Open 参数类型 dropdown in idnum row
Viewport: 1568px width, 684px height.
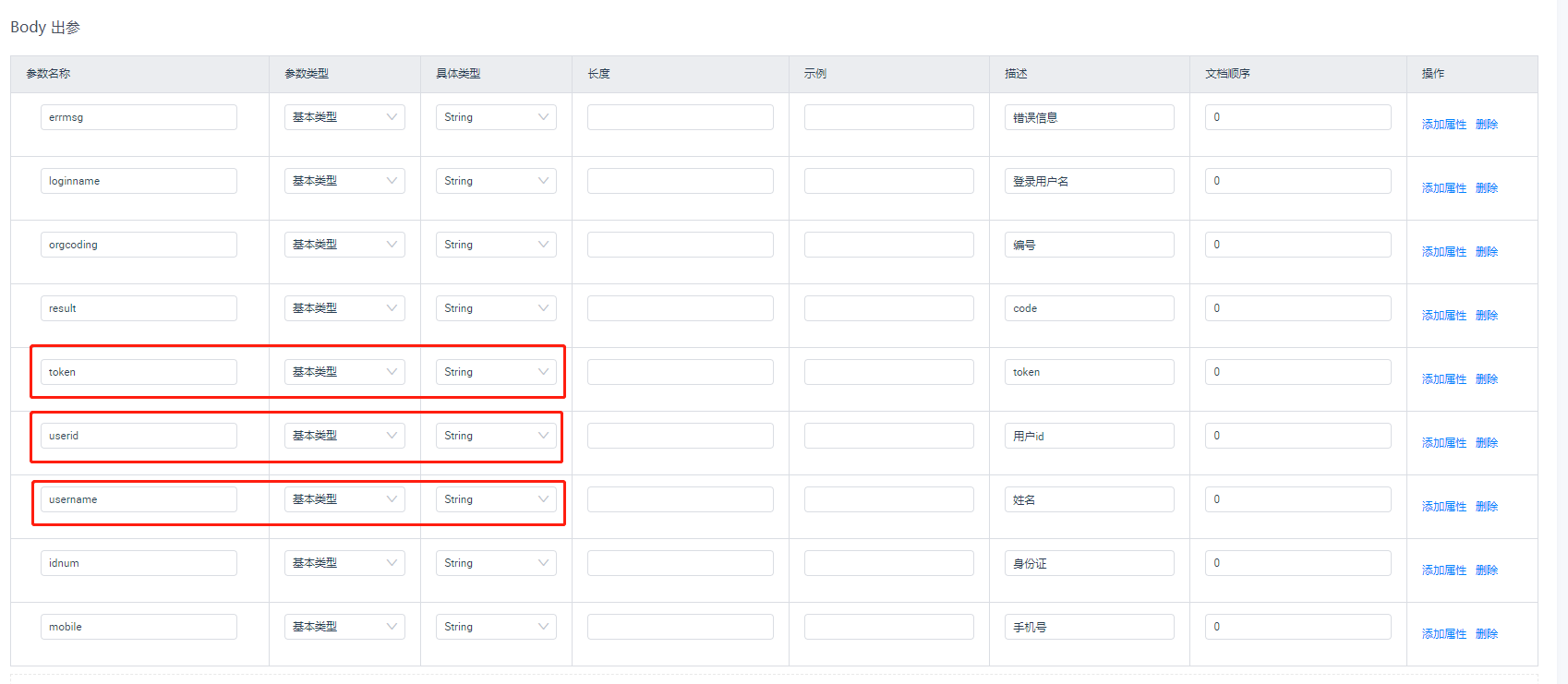344,563
